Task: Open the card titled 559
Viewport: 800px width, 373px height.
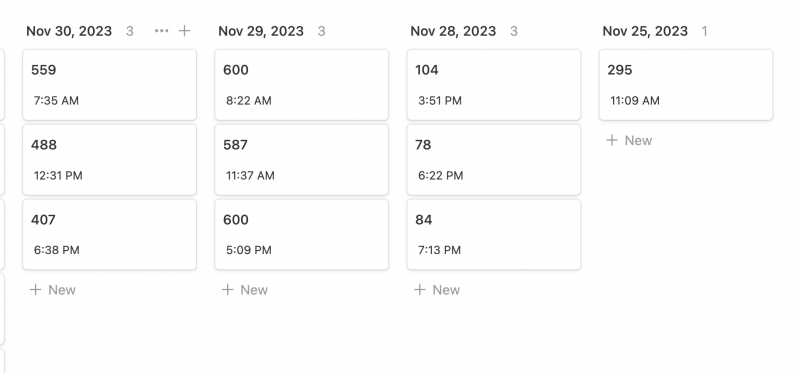Action: pyautogui.click(x=110, y=85)
